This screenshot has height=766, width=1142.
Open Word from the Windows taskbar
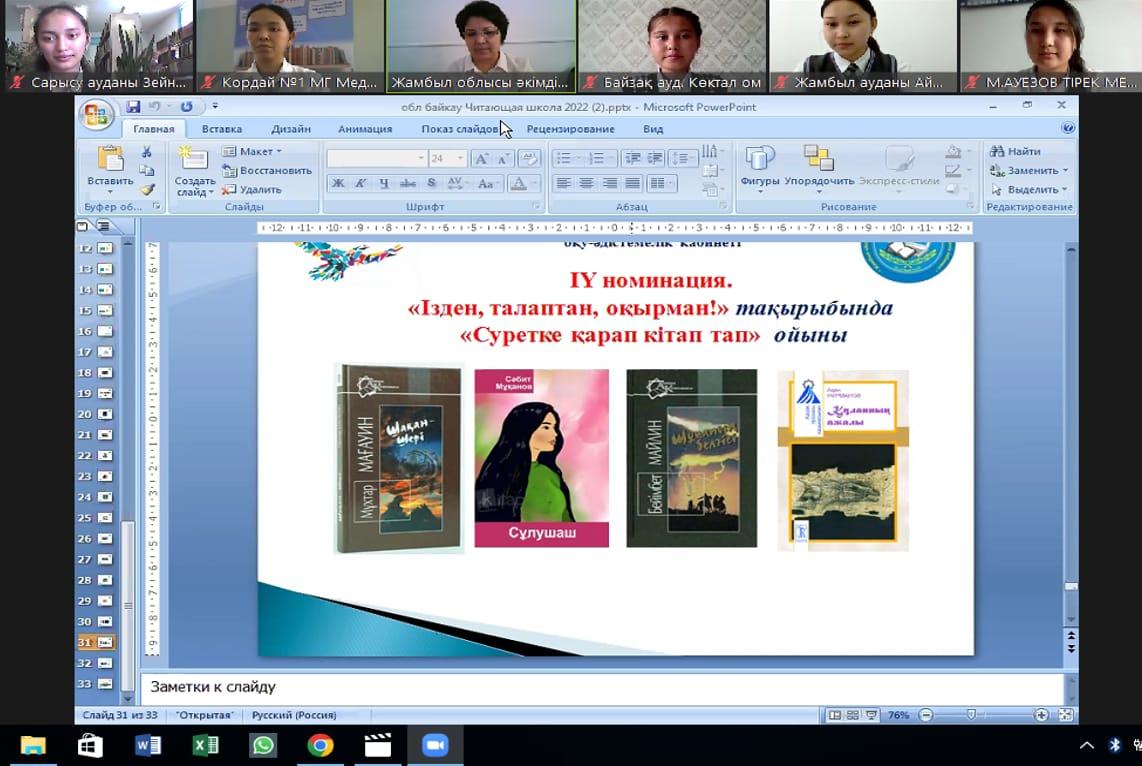148,746
